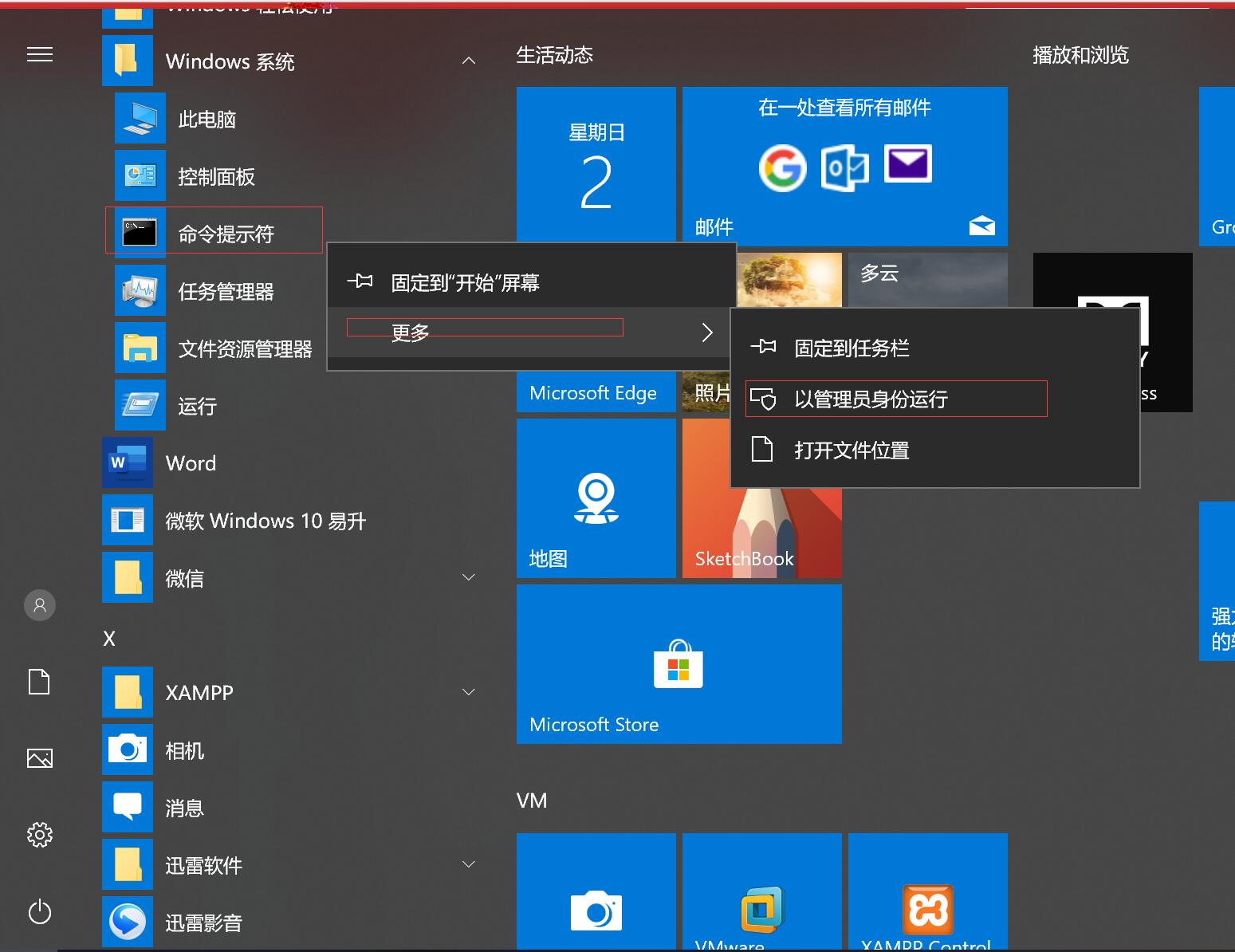Expand the 迅雷软件 folder
This screenshot has height=952, width=1235.
point(469,864)
